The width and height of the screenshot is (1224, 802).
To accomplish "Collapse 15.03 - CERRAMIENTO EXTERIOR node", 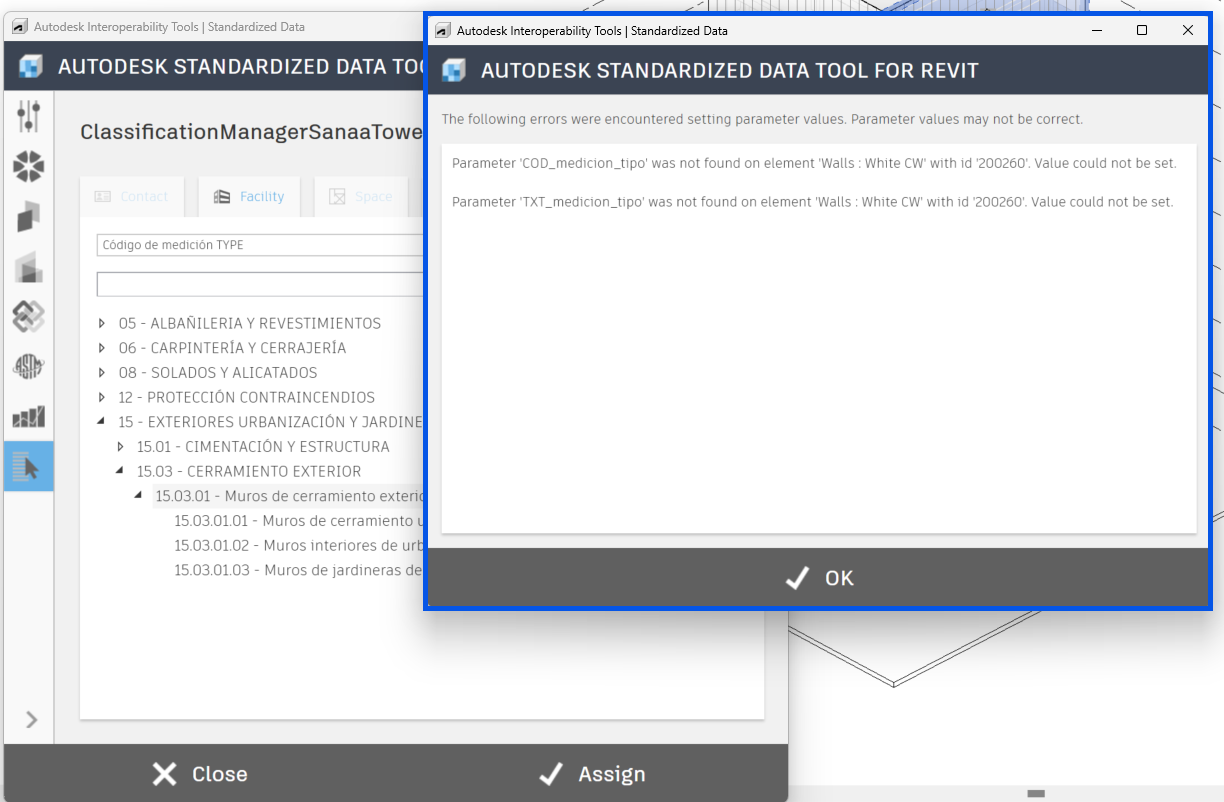I will click(x=120, y=471).
